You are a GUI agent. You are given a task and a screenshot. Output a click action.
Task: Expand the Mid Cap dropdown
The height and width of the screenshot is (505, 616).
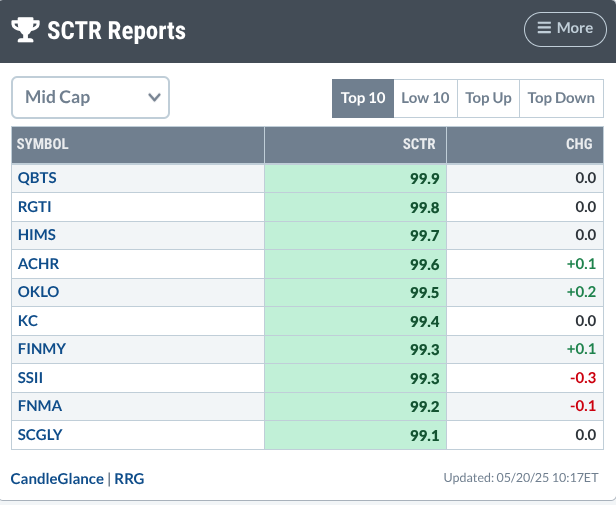pos(90,97)
